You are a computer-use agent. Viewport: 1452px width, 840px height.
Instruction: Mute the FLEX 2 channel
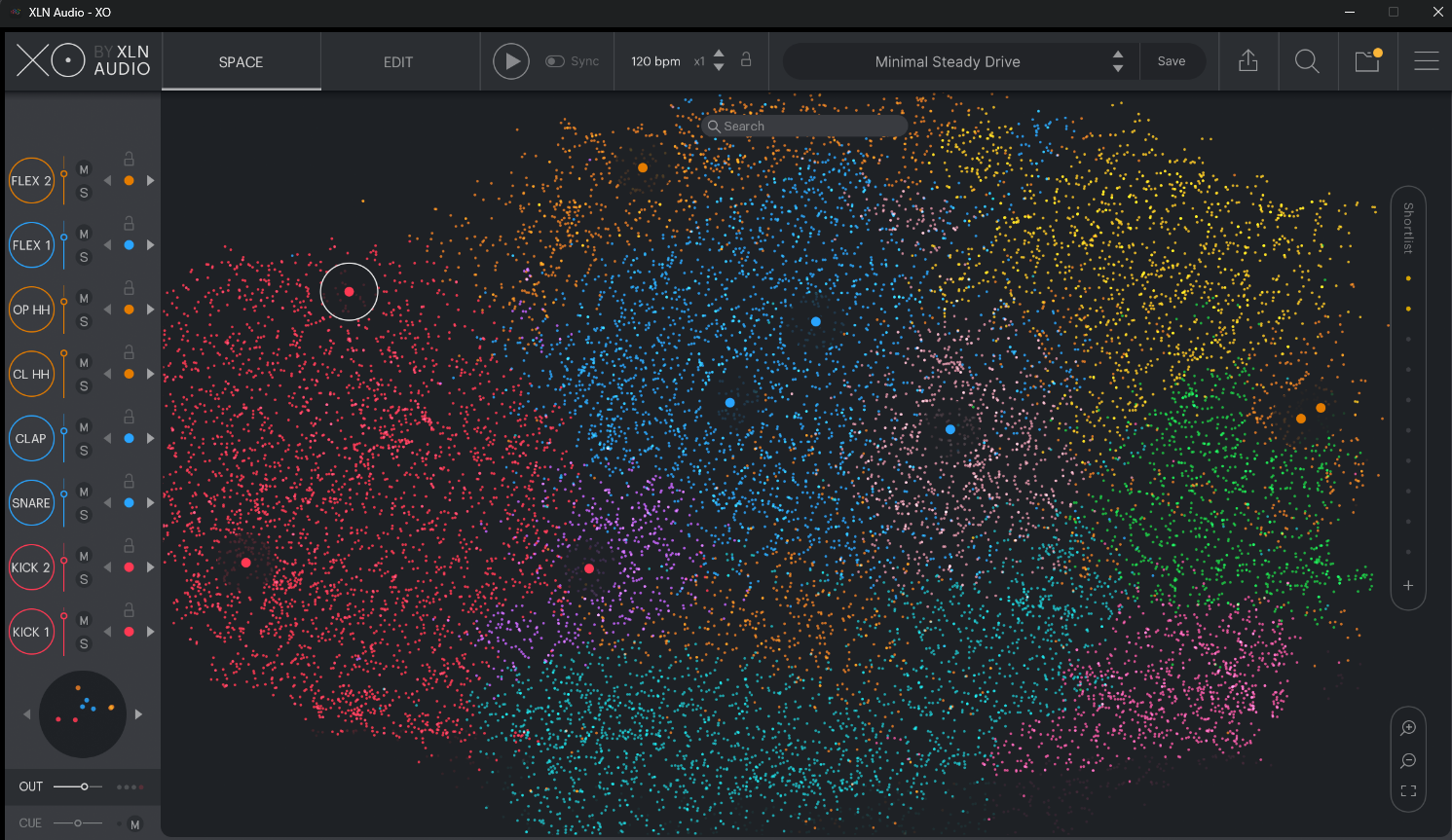point(84,169)
